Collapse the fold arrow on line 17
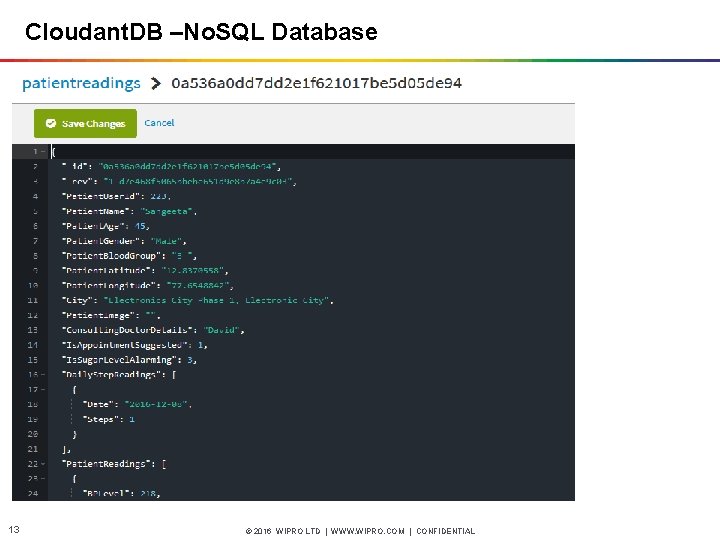The width and height of the screenshot is (720, 540). pyautogui.click(x=43, y=389)
